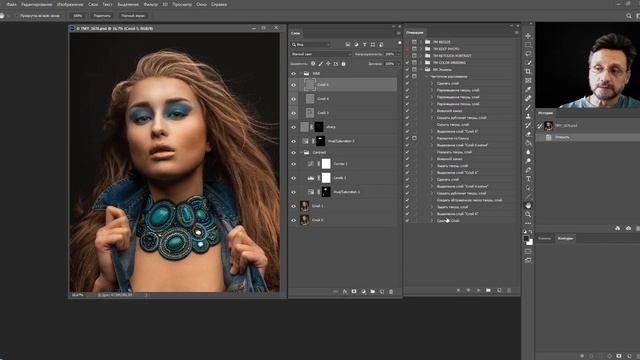Collapse the top layer group above Слой 5

[301, 73]
